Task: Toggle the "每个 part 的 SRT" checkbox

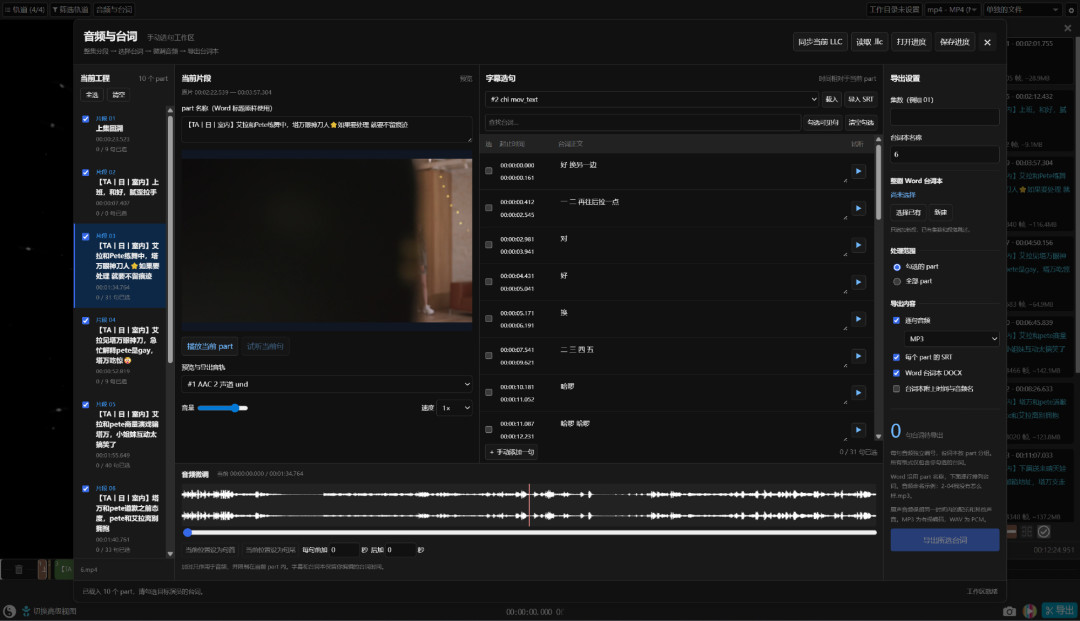Action: click(896, 357)
